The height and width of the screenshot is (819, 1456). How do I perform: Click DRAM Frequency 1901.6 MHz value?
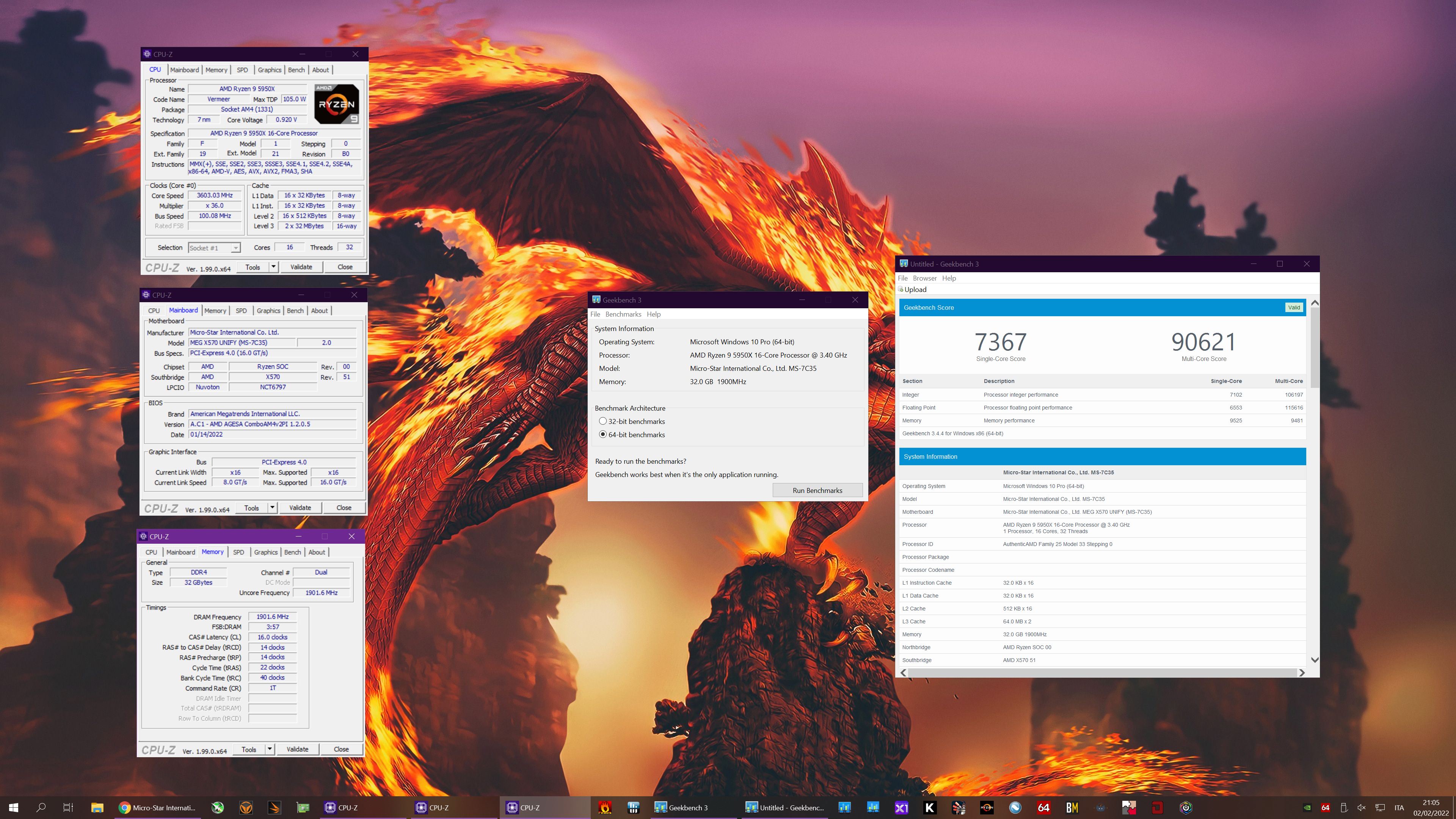coord(273,617)
